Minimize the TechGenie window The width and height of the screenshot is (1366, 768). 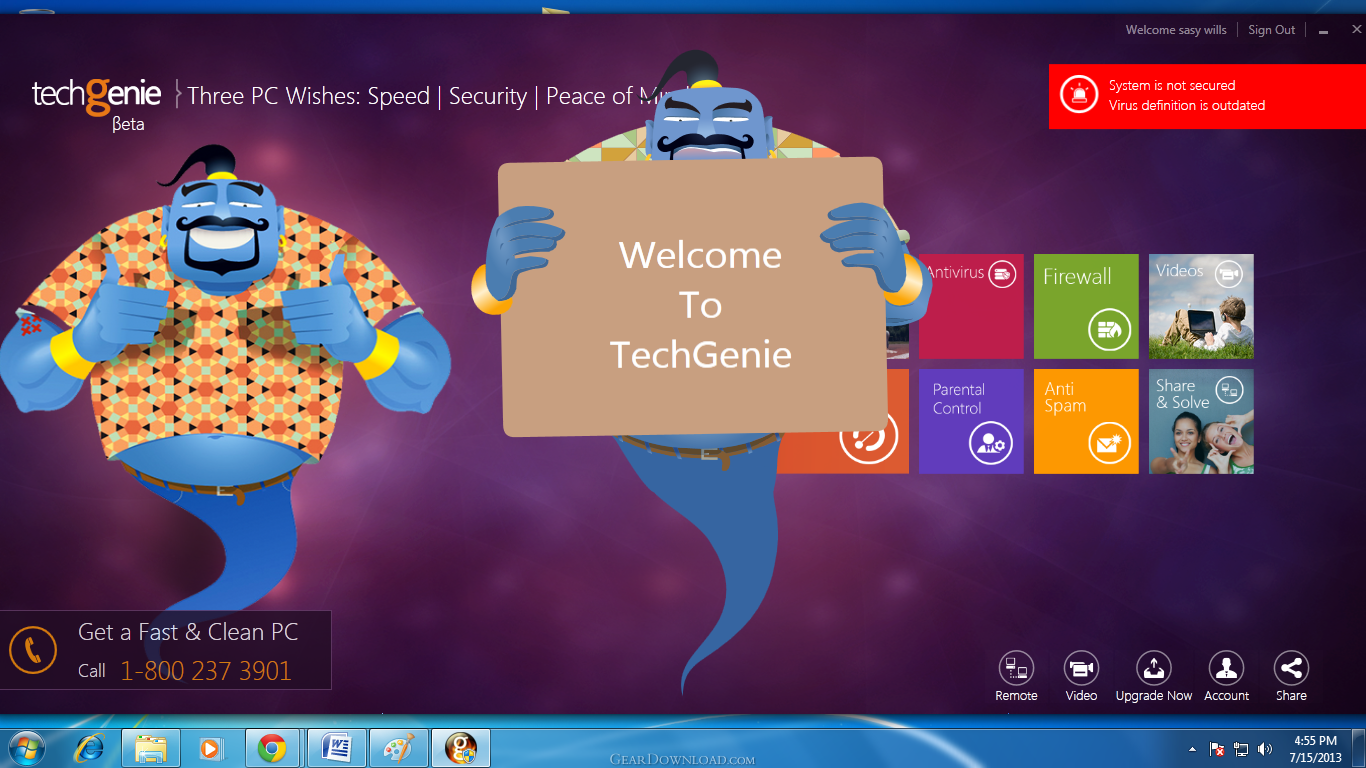tap(1324, 31)
